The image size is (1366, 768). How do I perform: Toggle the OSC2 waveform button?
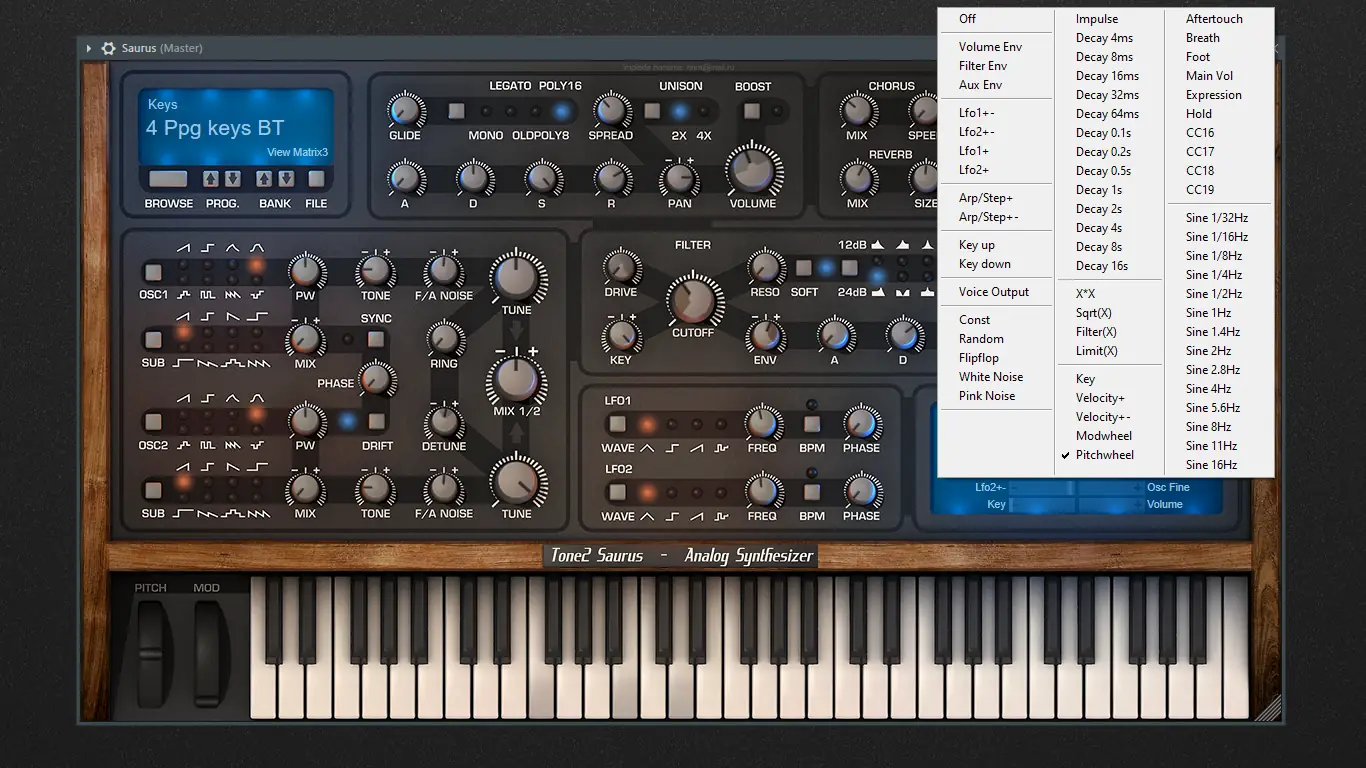click(153, 422)
